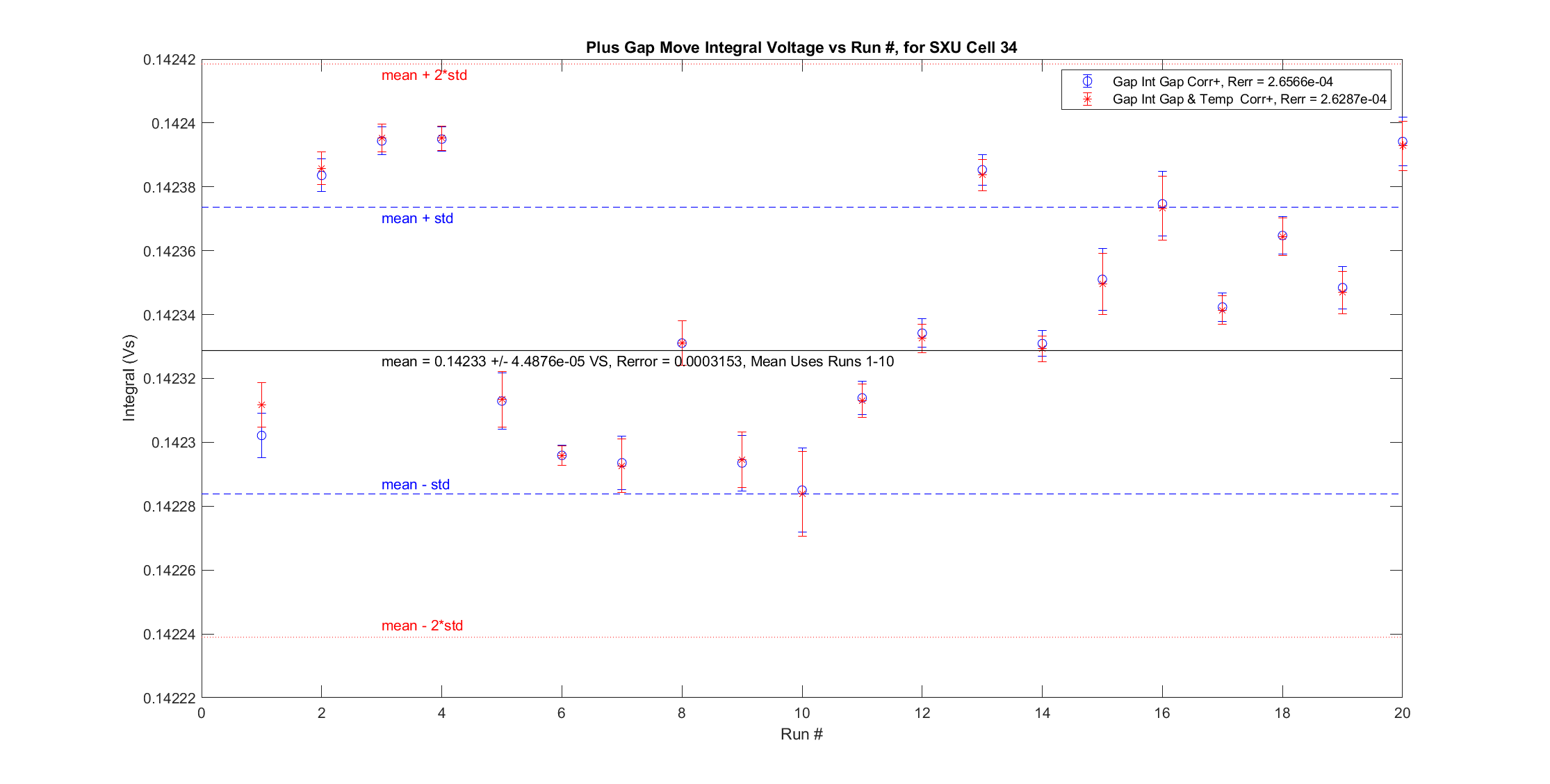The image size is (1550, 784).
Task: Click the plot title 'Plus Gap Move Integral Voltage'
Action: (801, 47)
